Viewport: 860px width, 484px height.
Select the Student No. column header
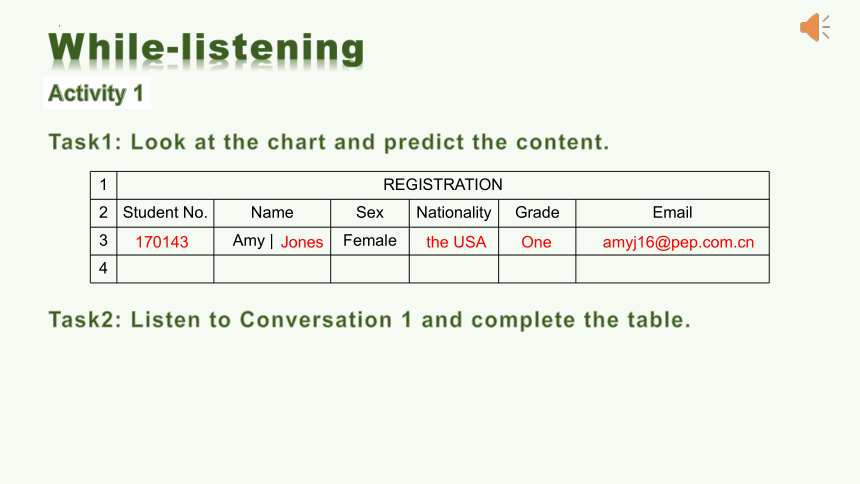point(165,213)
